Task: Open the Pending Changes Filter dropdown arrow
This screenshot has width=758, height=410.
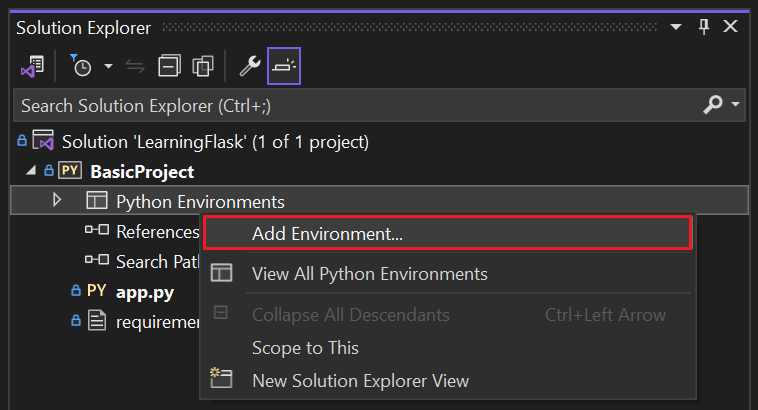Action: tap(108, 67)
